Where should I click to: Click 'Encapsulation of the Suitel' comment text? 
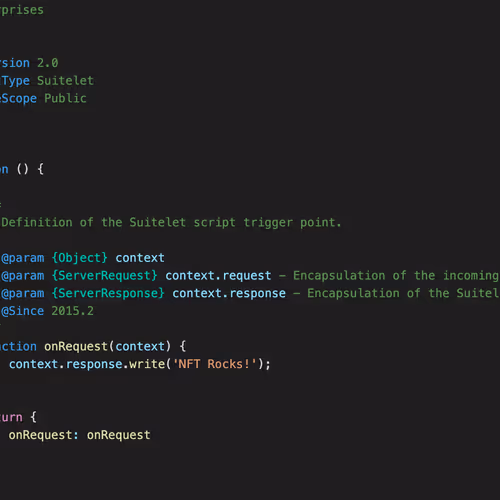coord(403,293)
